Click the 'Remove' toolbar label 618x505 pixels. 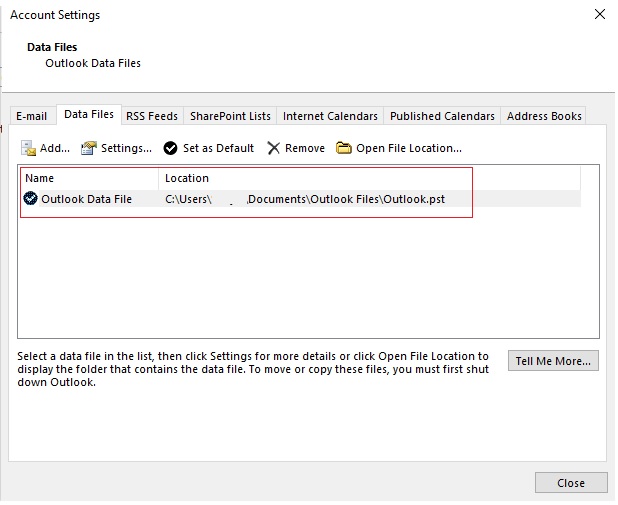305,148
